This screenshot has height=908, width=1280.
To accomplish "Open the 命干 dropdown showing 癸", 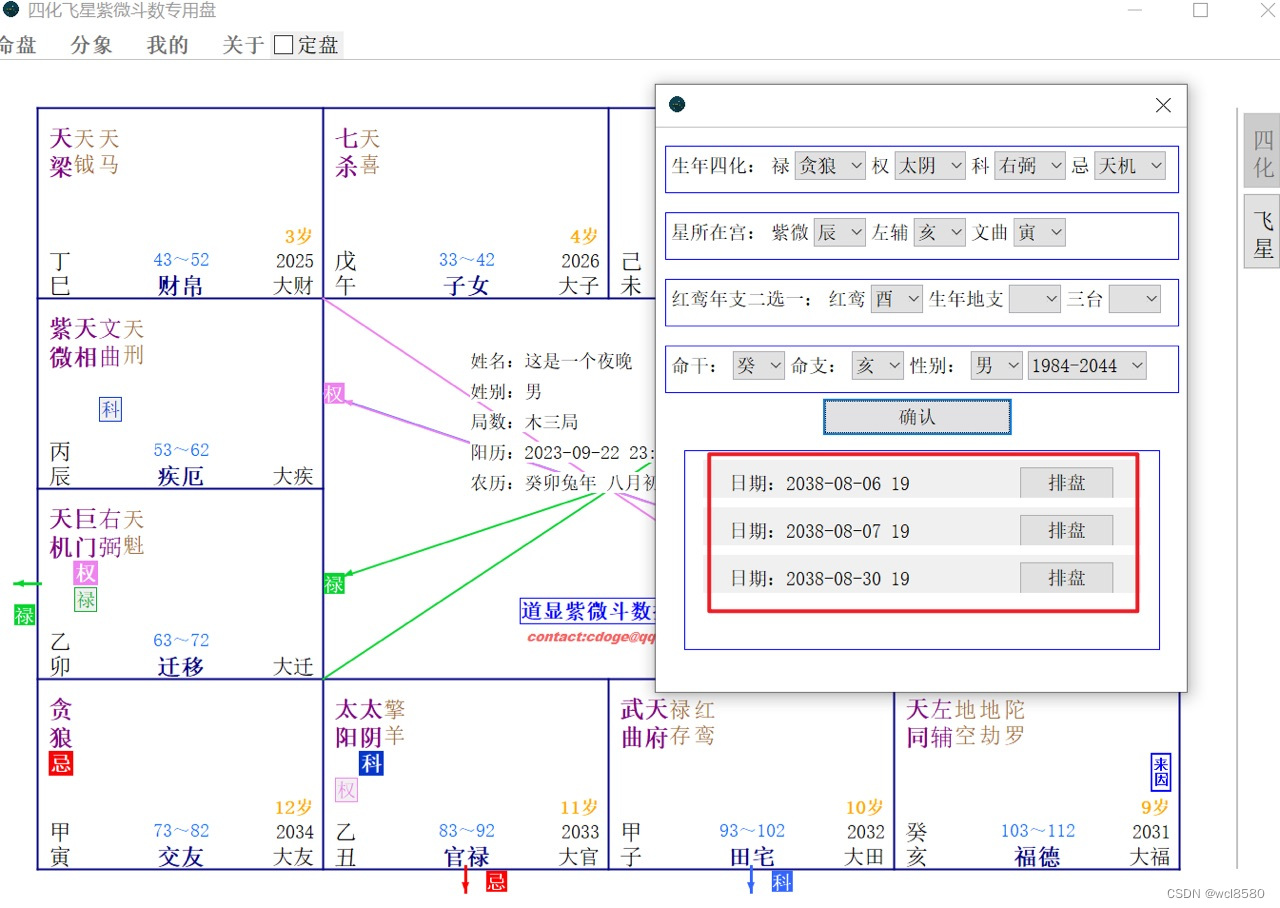I will coord(758,366).
